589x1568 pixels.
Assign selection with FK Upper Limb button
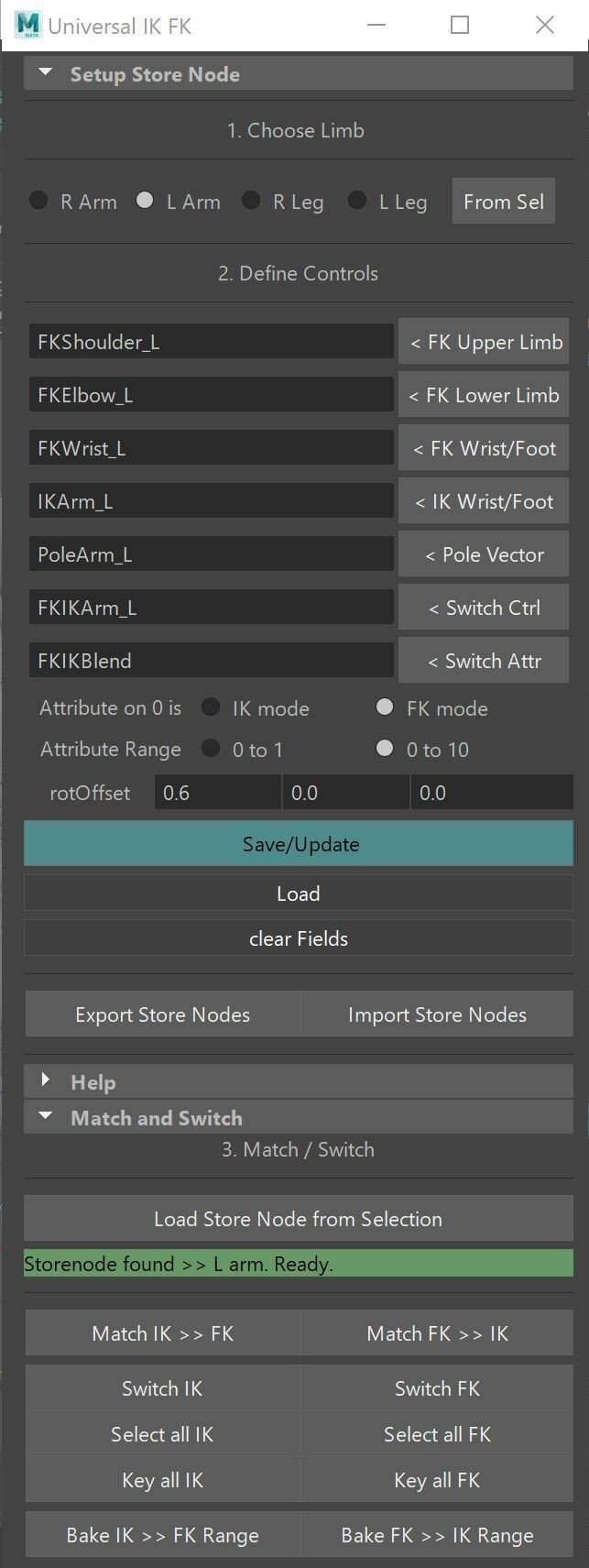(484, 342)
